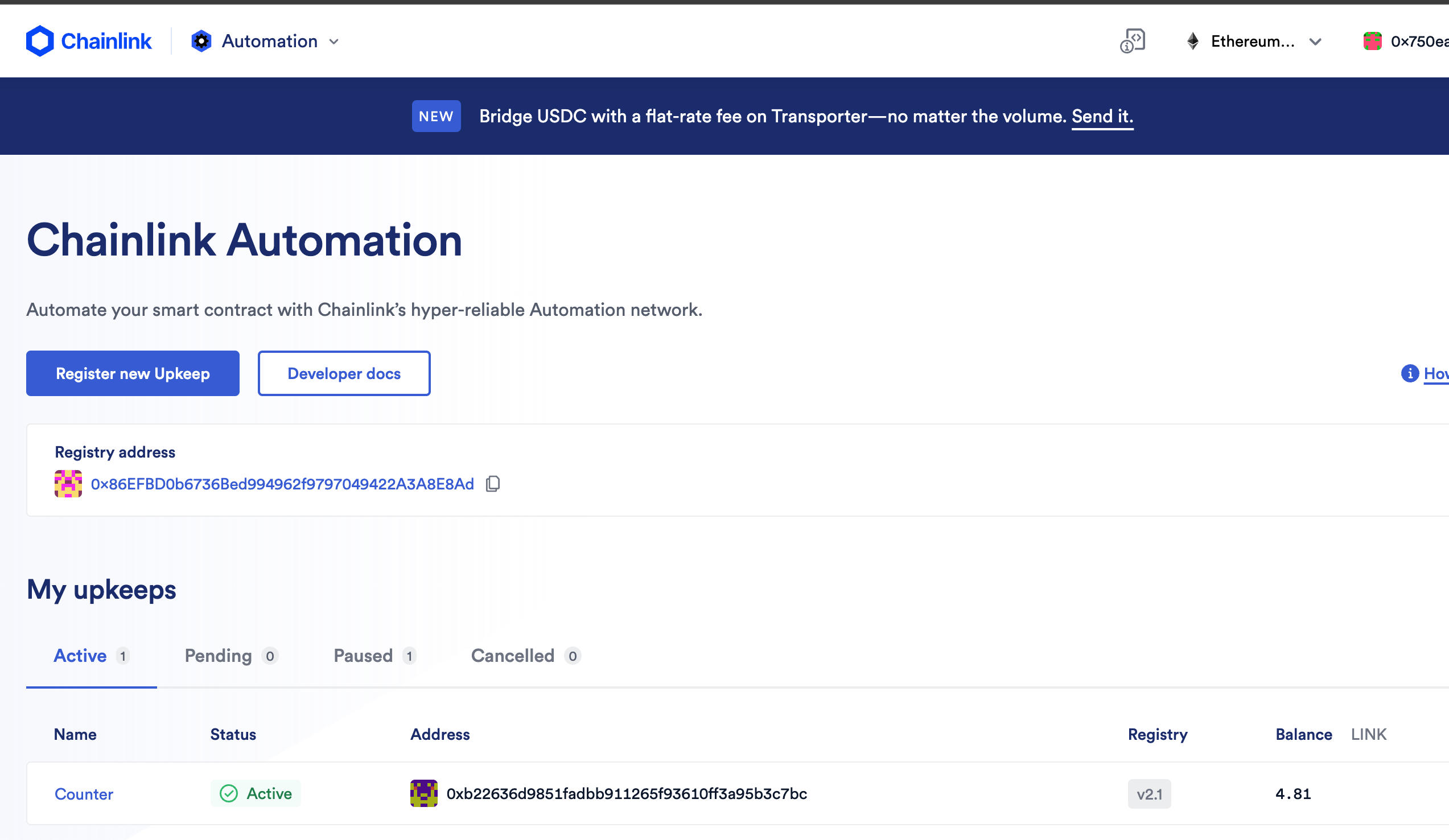Viewport: 1449px width, 840px height.
Task: Click the registry address identicon
Action: point(68,484)
